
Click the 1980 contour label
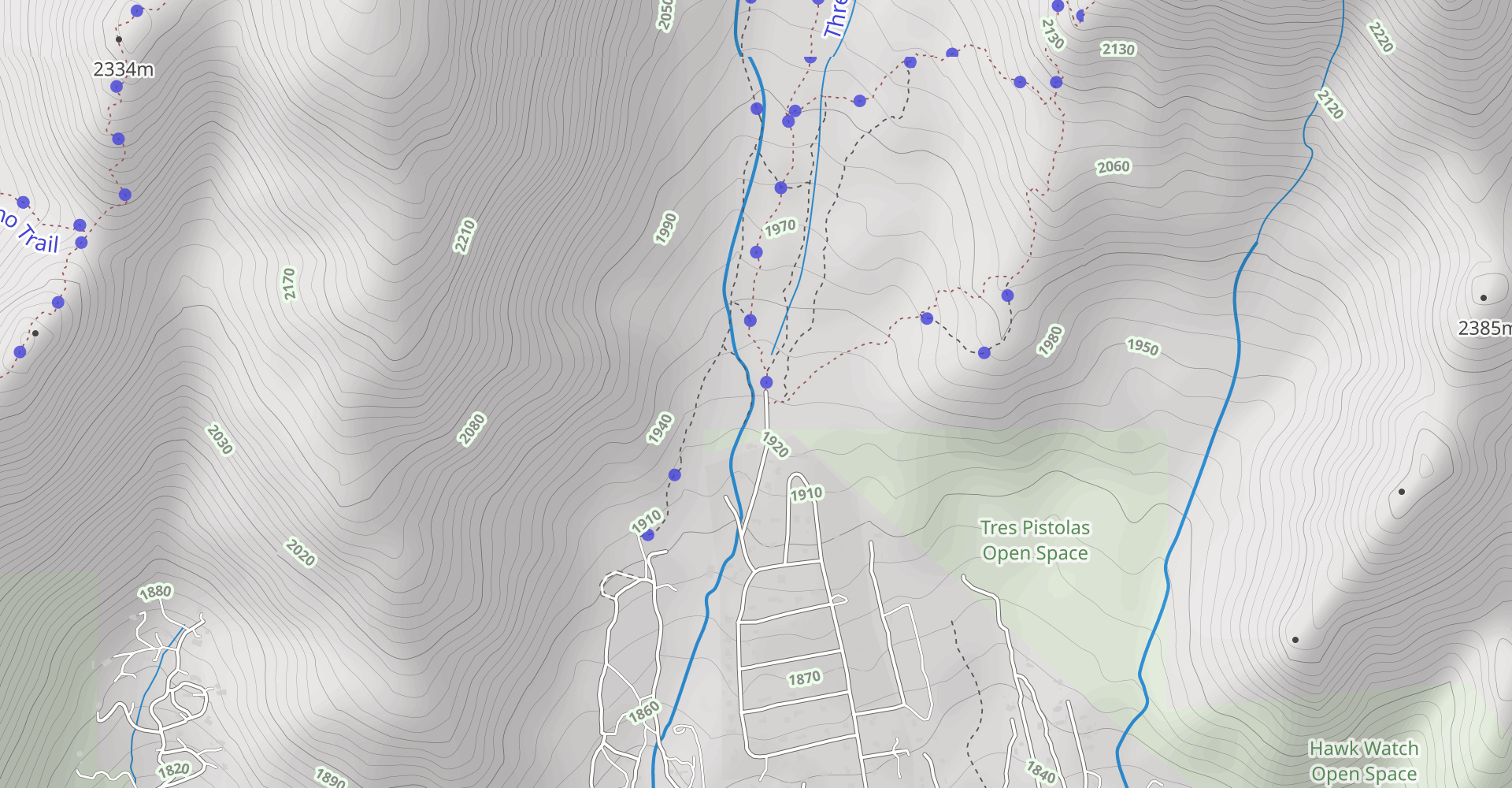(1051, 340)
